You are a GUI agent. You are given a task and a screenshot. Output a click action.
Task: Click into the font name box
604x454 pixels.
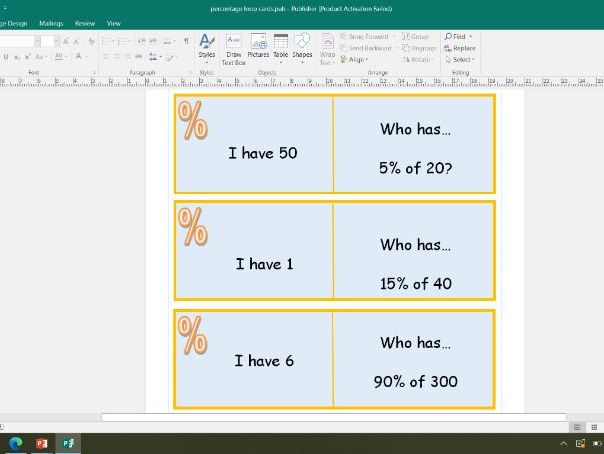pos(17,41)
